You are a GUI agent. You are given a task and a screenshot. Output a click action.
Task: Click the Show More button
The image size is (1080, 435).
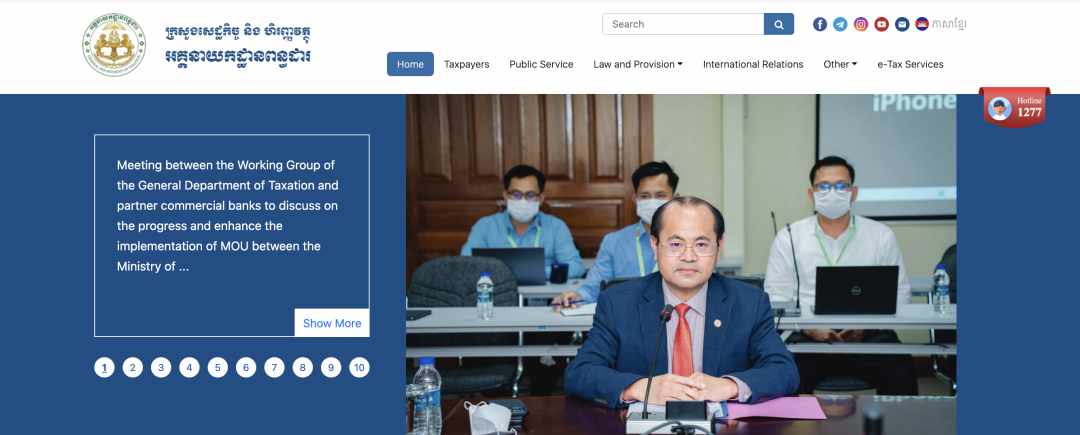tap(332, 323)
